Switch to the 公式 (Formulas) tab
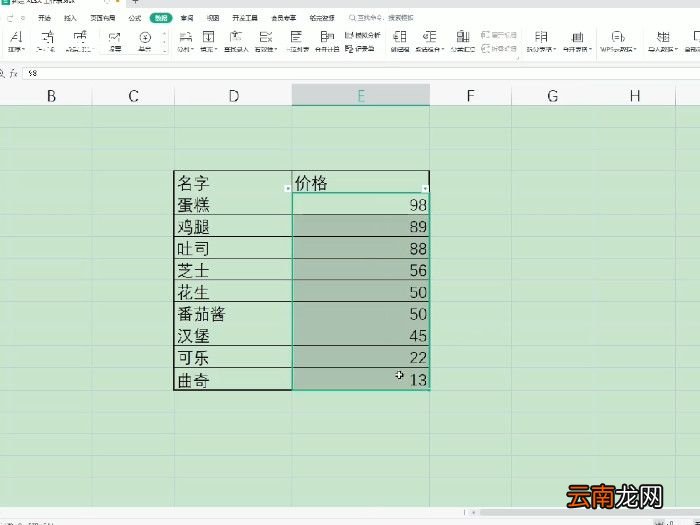This screenshot has width=700, height=525. [x=134, y=18]
